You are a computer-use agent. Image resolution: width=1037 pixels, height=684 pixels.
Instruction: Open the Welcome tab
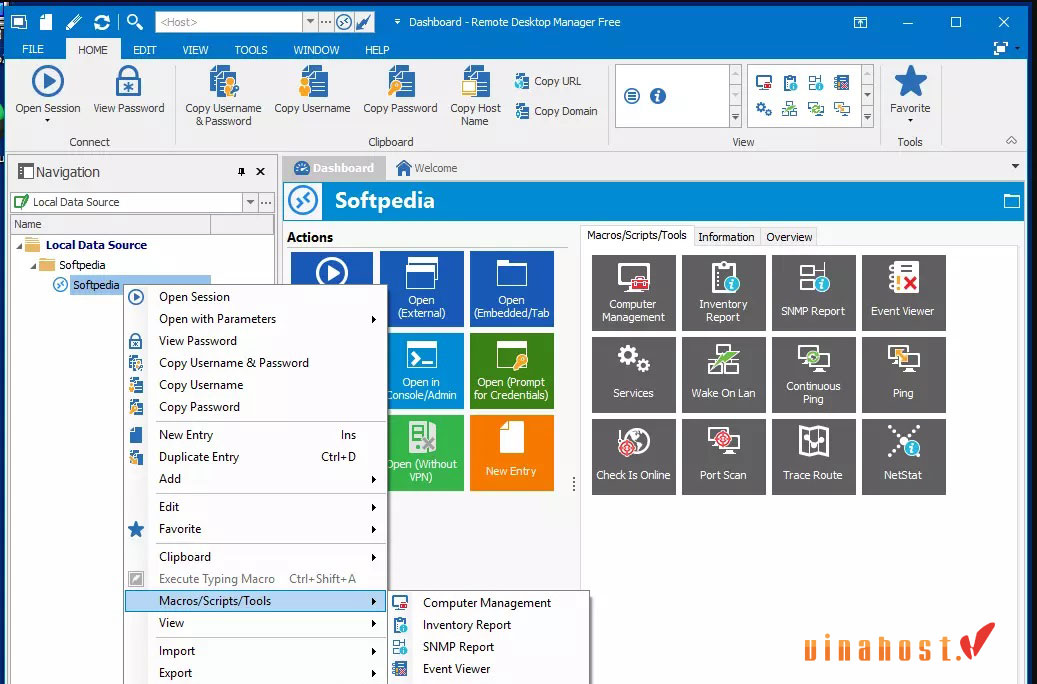(x=427, y=168)
